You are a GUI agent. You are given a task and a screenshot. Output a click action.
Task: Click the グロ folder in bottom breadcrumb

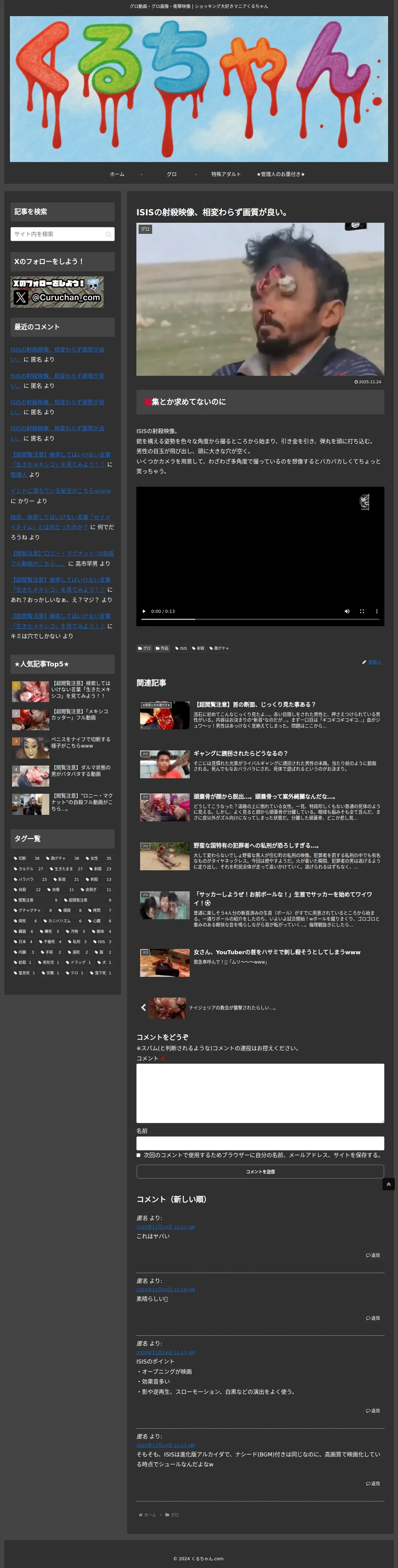[172, 1515]
